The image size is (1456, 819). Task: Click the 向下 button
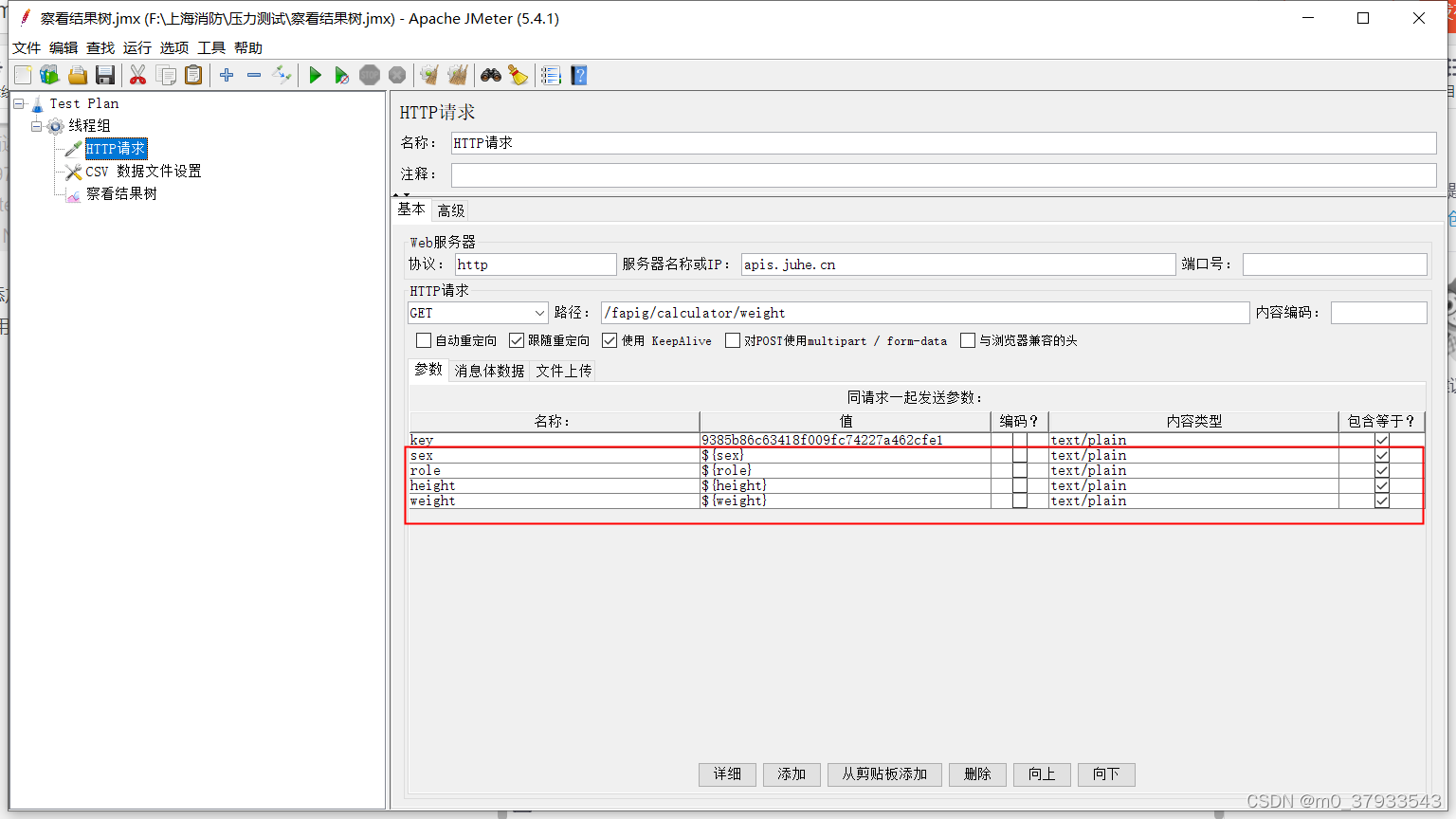tap(1106, 774)
